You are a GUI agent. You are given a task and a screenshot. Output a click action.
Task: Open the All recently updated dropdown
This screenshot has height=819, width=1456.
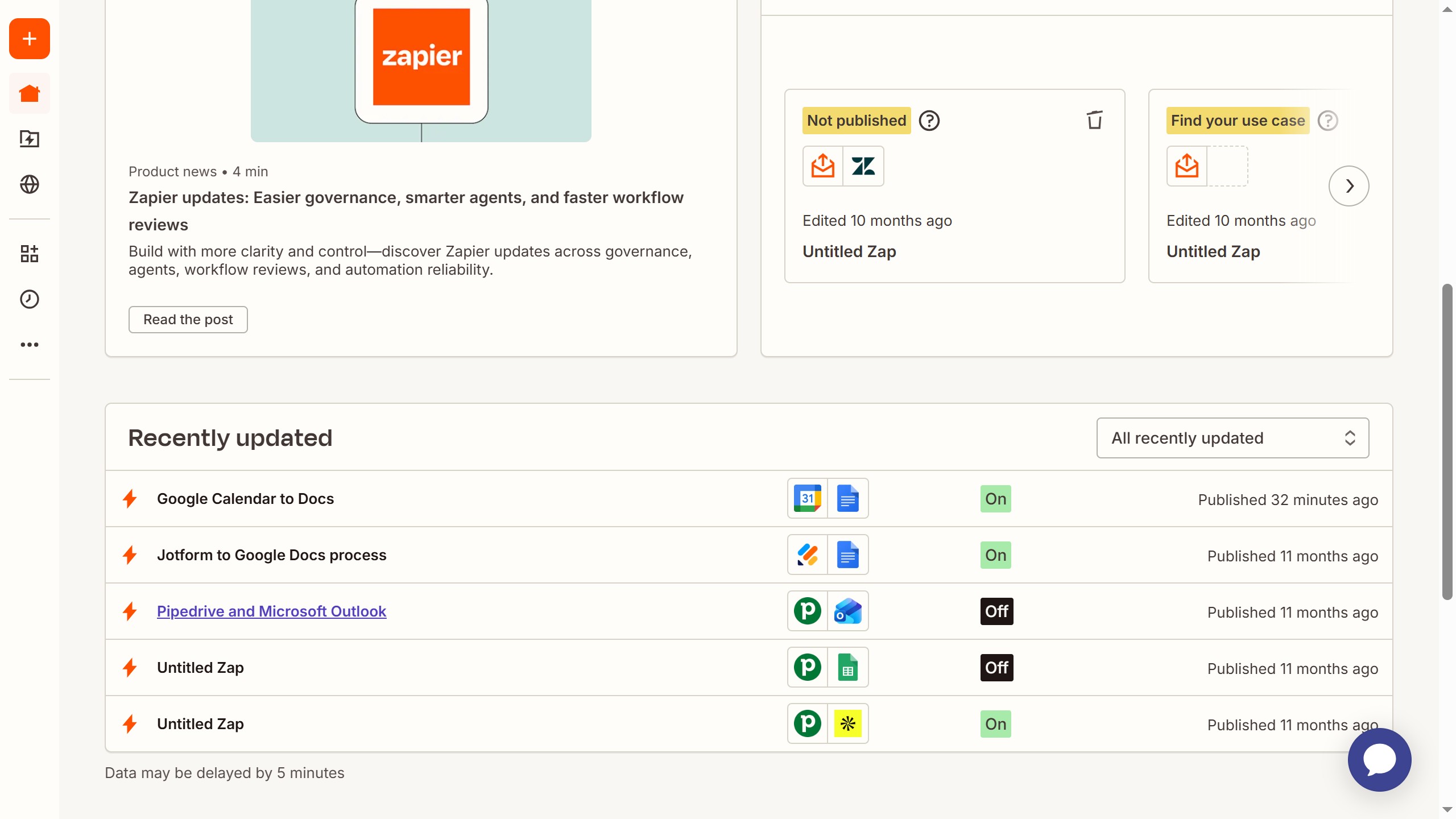1232,438
